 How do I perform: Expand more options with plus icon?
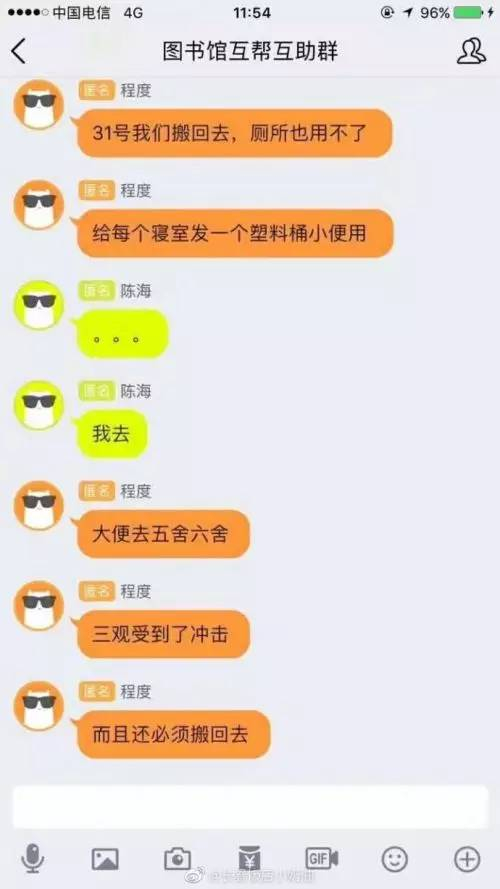point(467,859)
